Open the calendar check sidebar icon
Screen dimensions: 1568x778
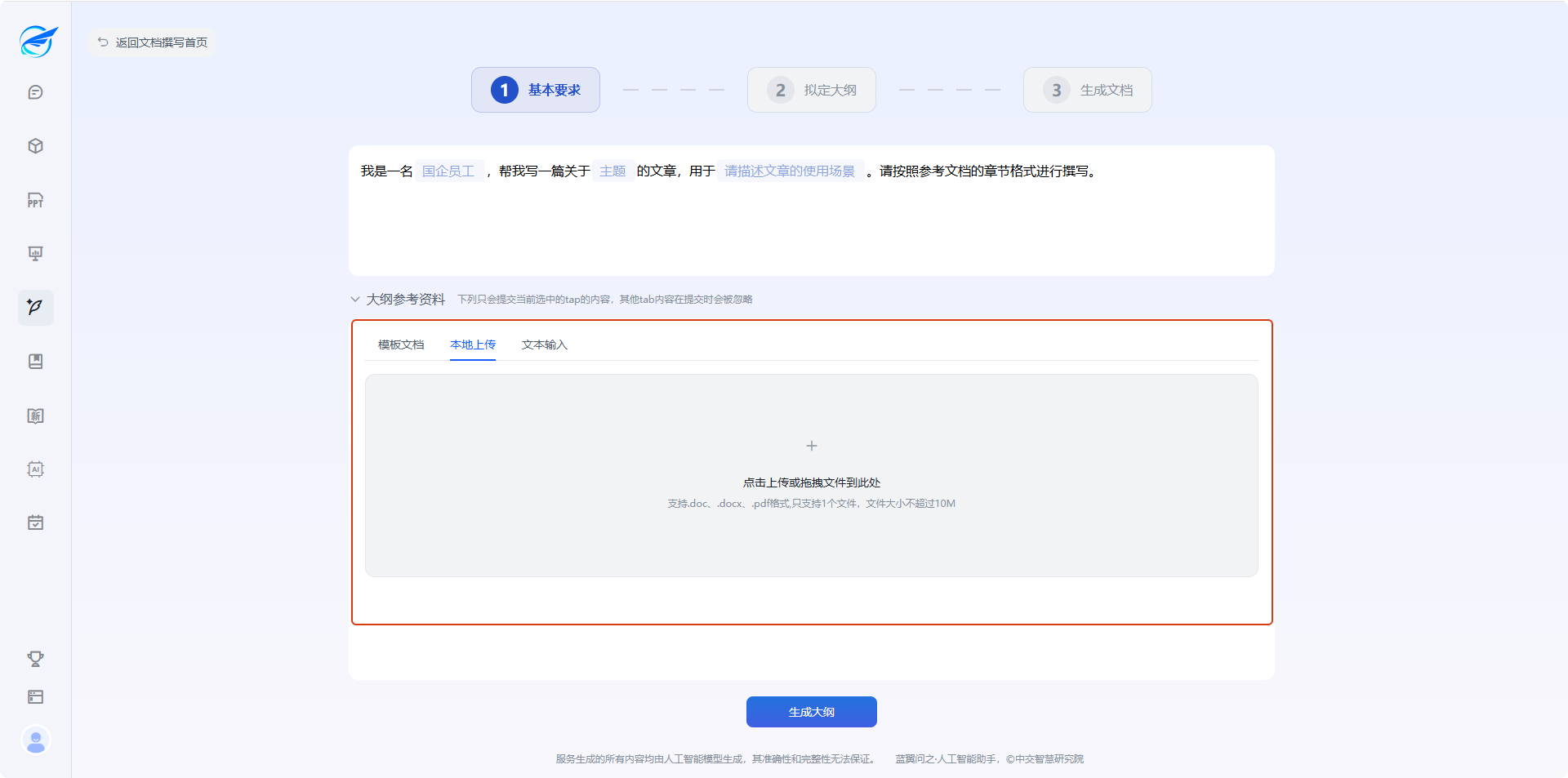pyautogui.click(x=35, y=522)
